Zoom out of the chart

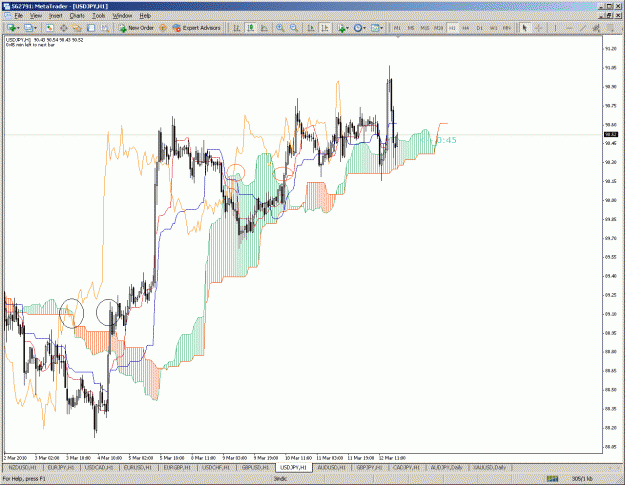[294, 28]
